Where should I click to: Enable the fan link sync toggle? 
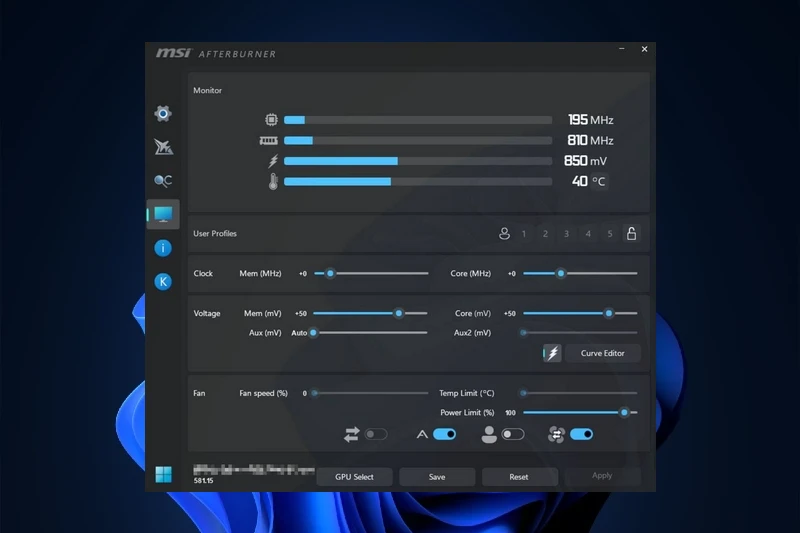(x=376, y=434)
